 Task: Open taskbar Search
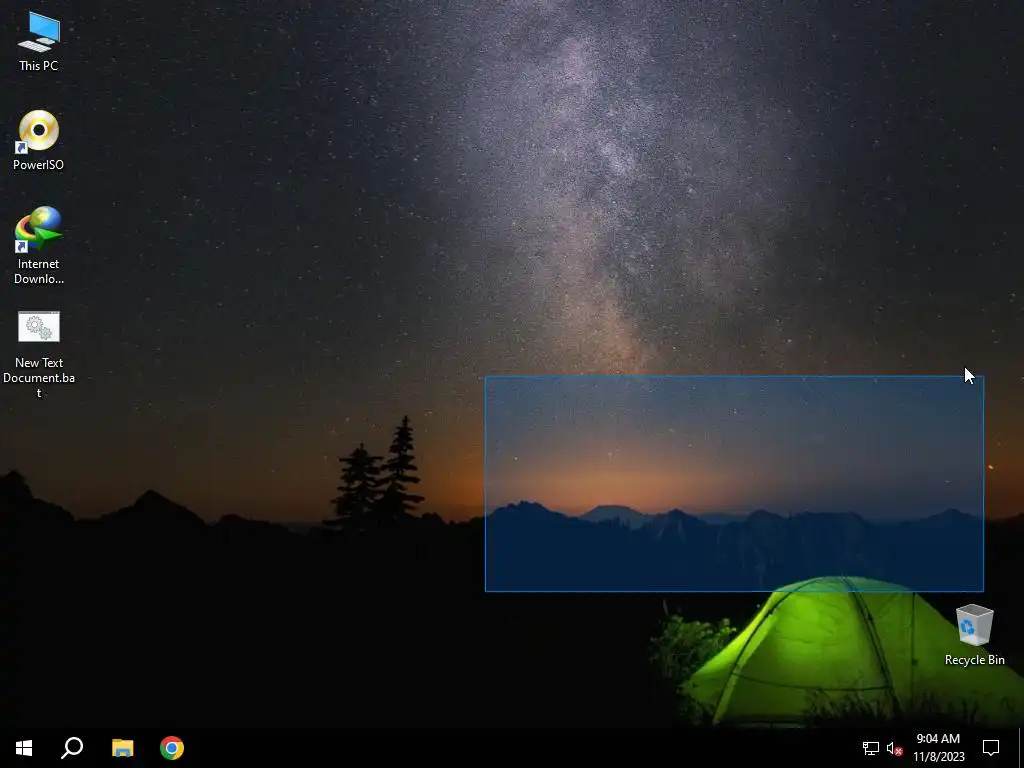[x=72, y=748]
